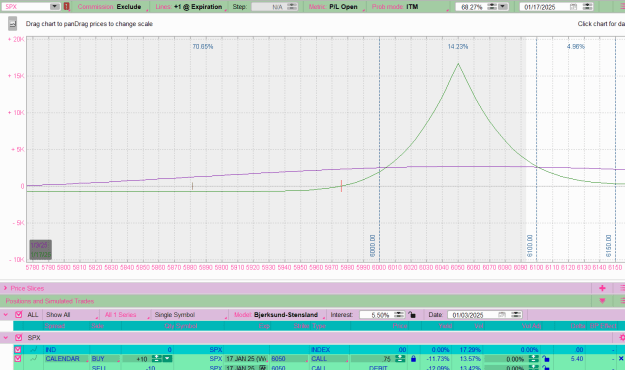The image size is (625, 370).
Task: Expand the Price Slices section
Action: click(x=5, y=288)
